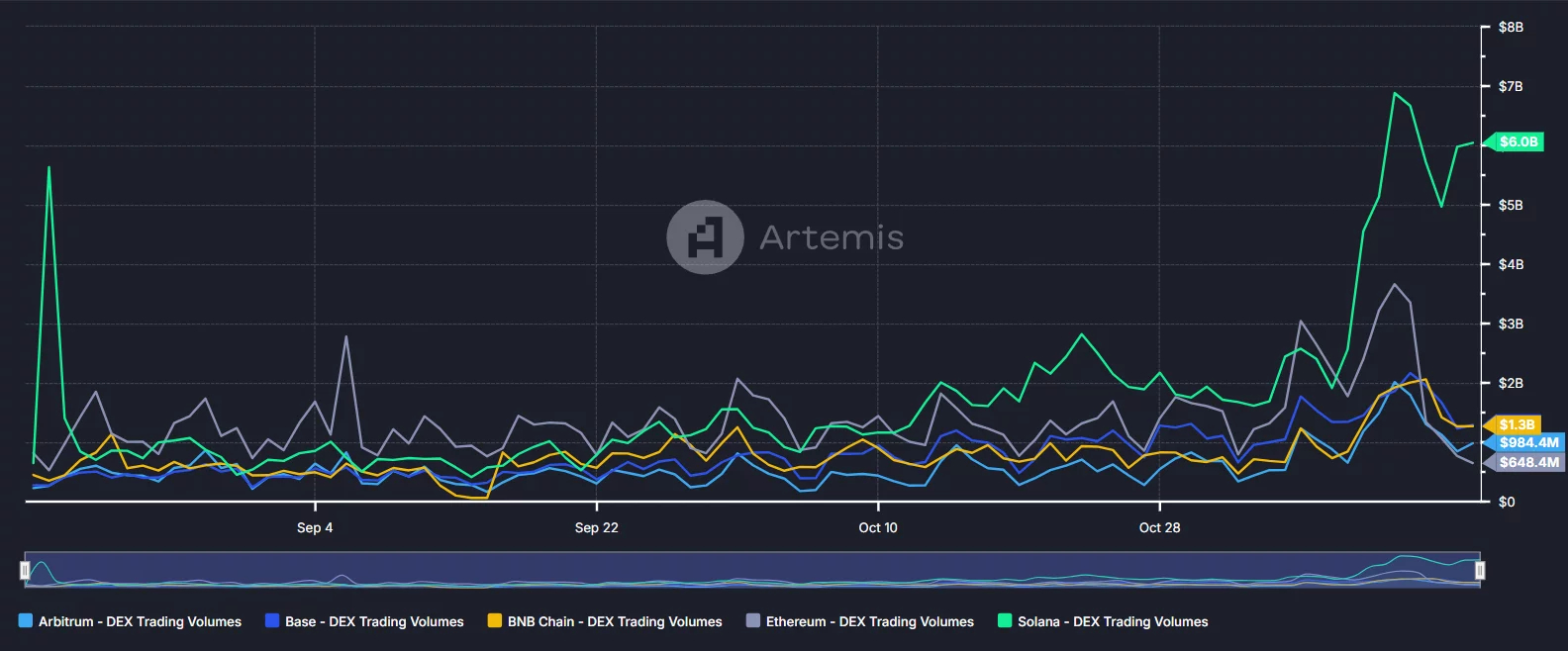Screen dimensions: 1568x651
Task: Show or hide Ethereum - DEX Trading Volumes label
Action: [x=869, y=621]
